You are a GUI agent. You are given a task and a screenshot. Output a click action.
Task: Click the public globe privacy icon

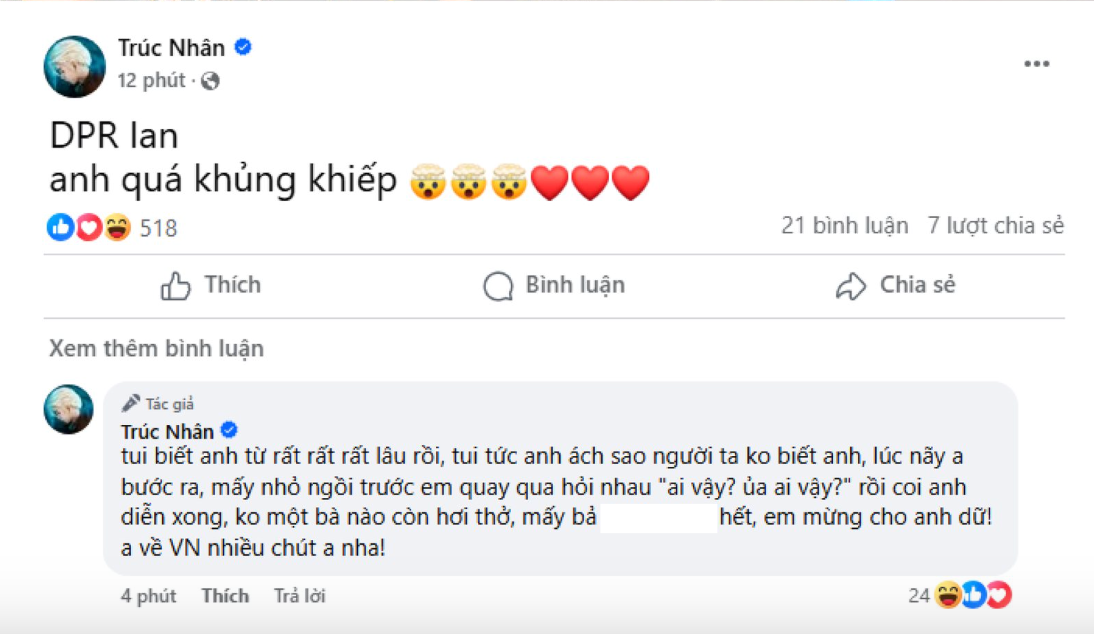pos(211,80)
